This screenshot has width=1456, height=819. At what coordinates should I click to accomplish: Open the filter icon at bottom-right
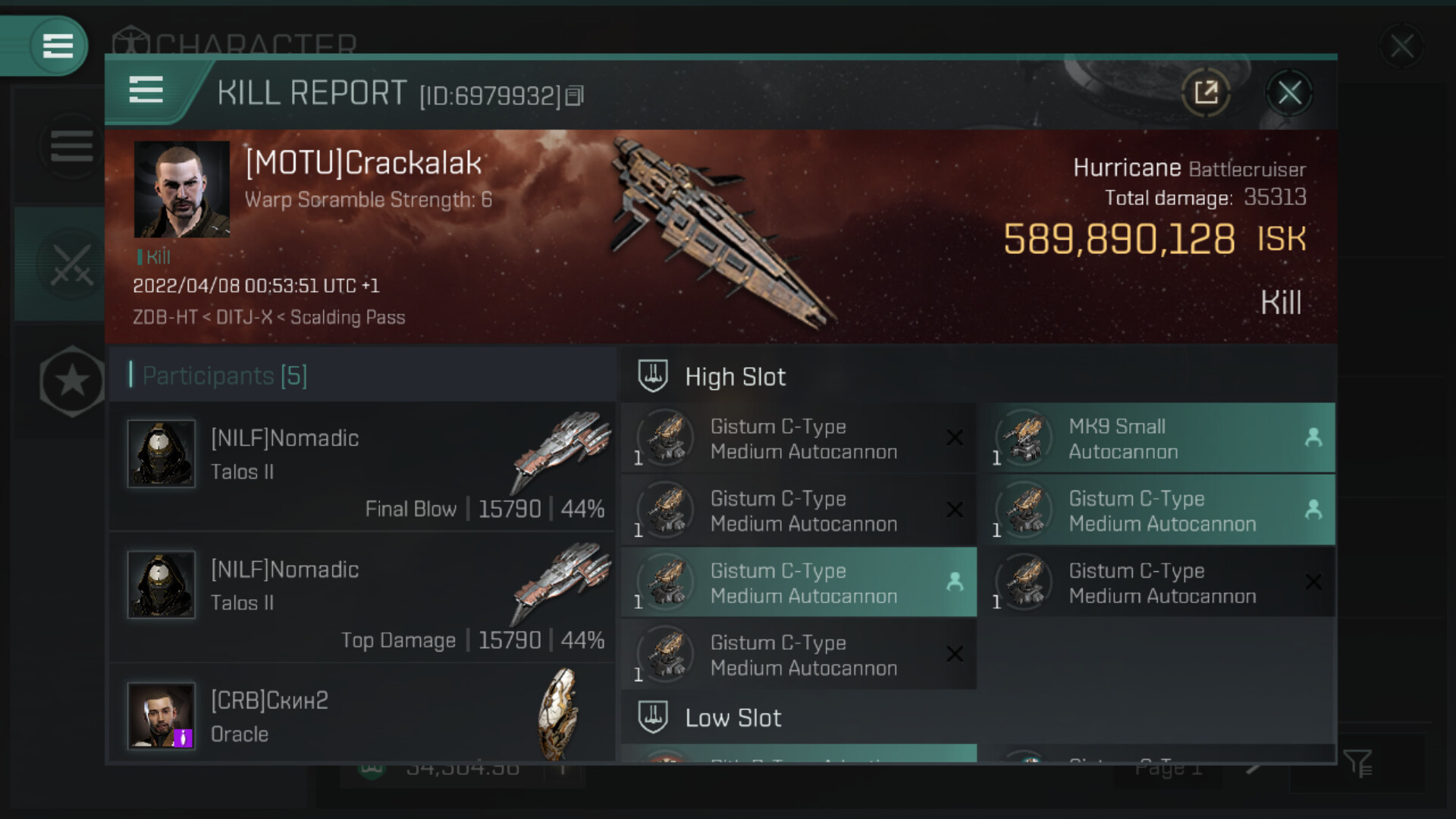point(1357,764)
